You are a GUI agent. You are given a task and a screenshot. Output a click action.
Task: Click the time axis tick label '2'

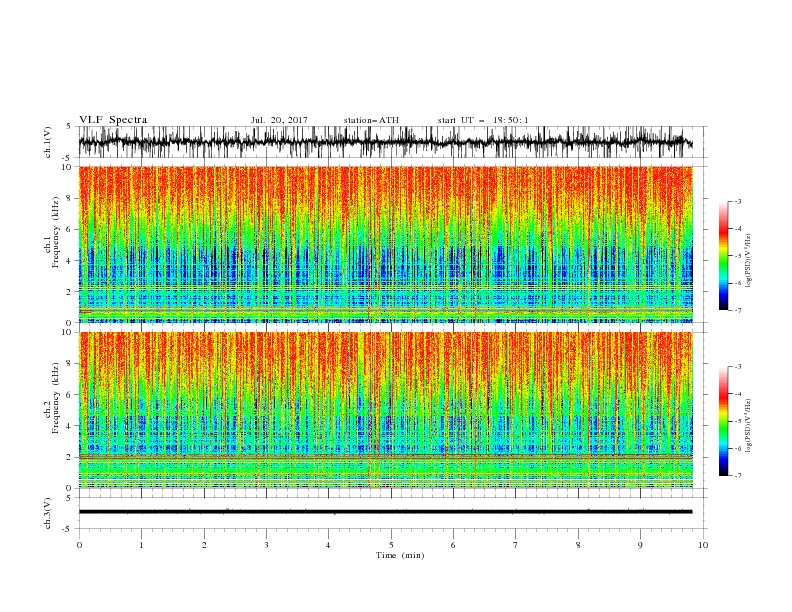[x=204, y=545]
